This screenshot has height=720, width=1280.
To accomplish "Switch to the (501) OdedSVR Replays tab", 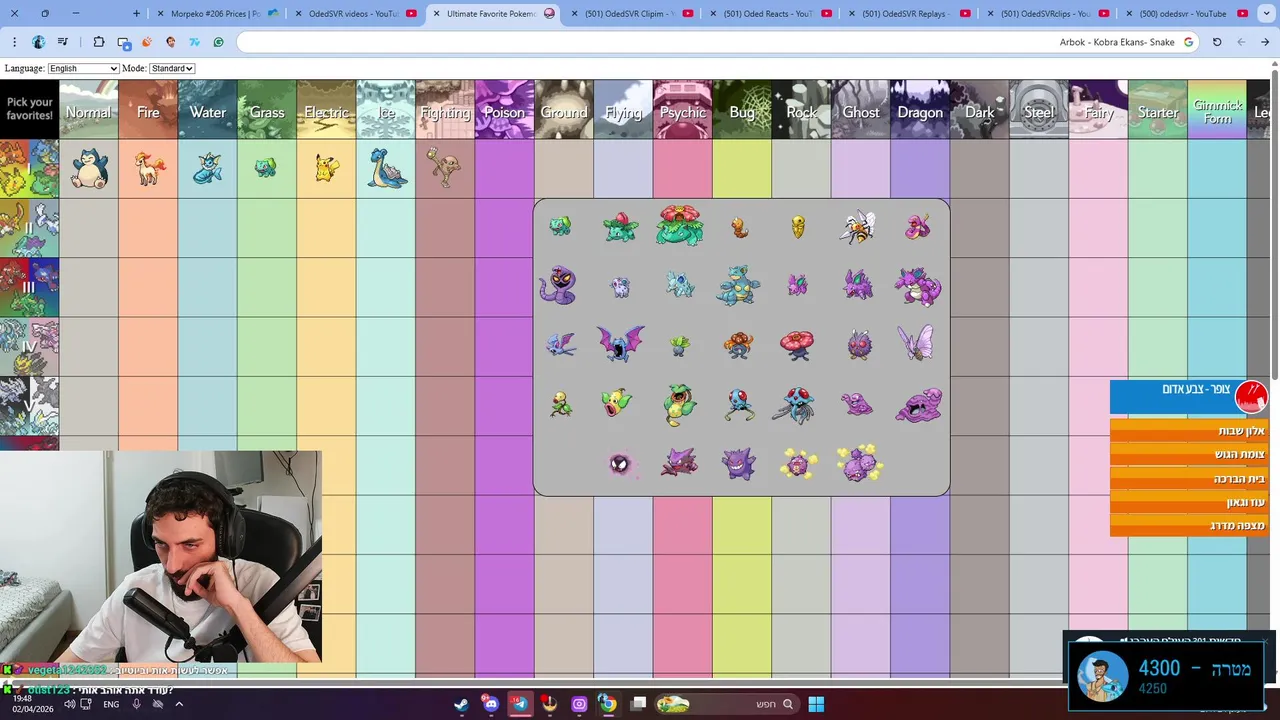I will tap(908, 14).
